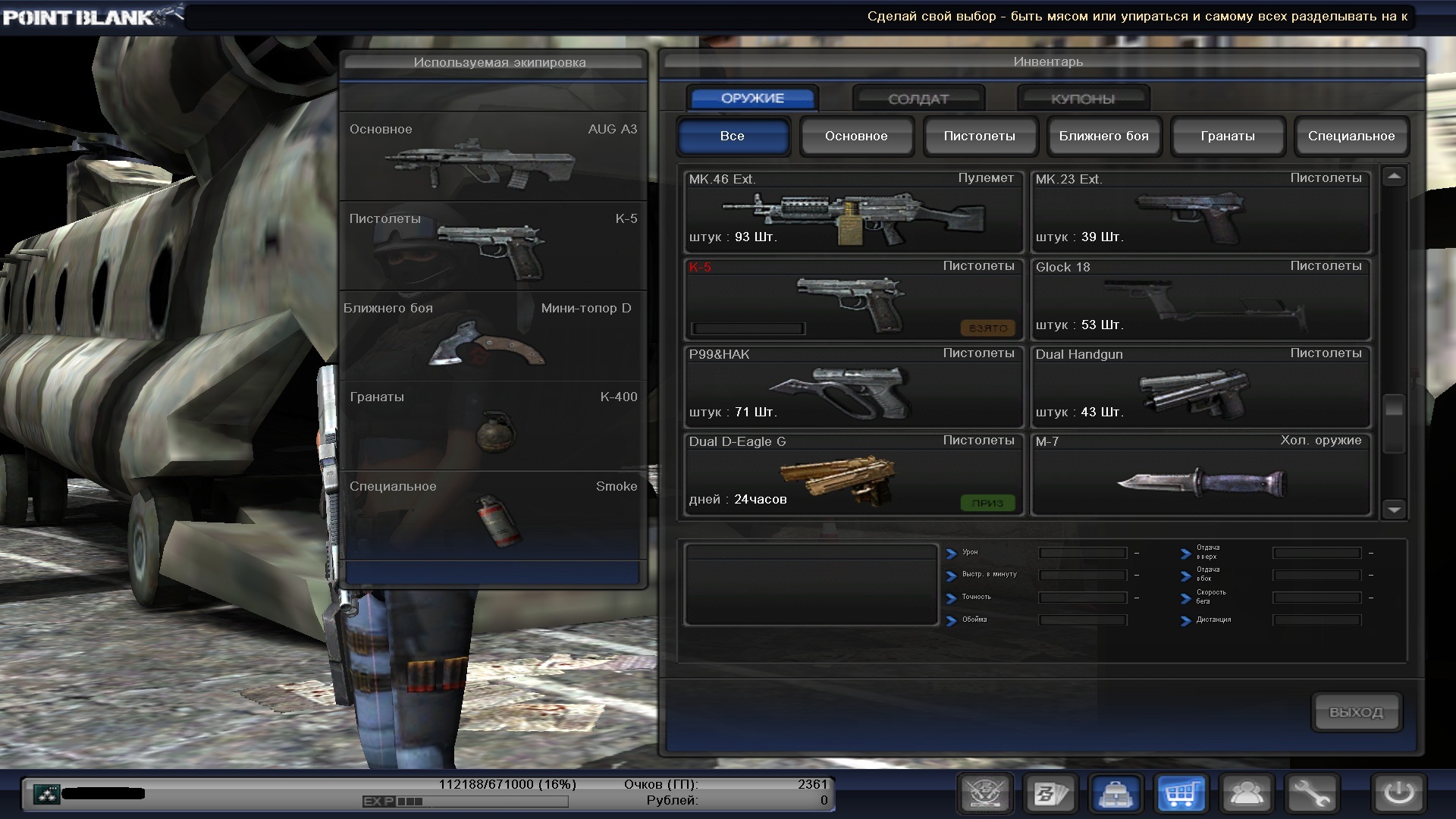Filter by Основное weapons

856,136
